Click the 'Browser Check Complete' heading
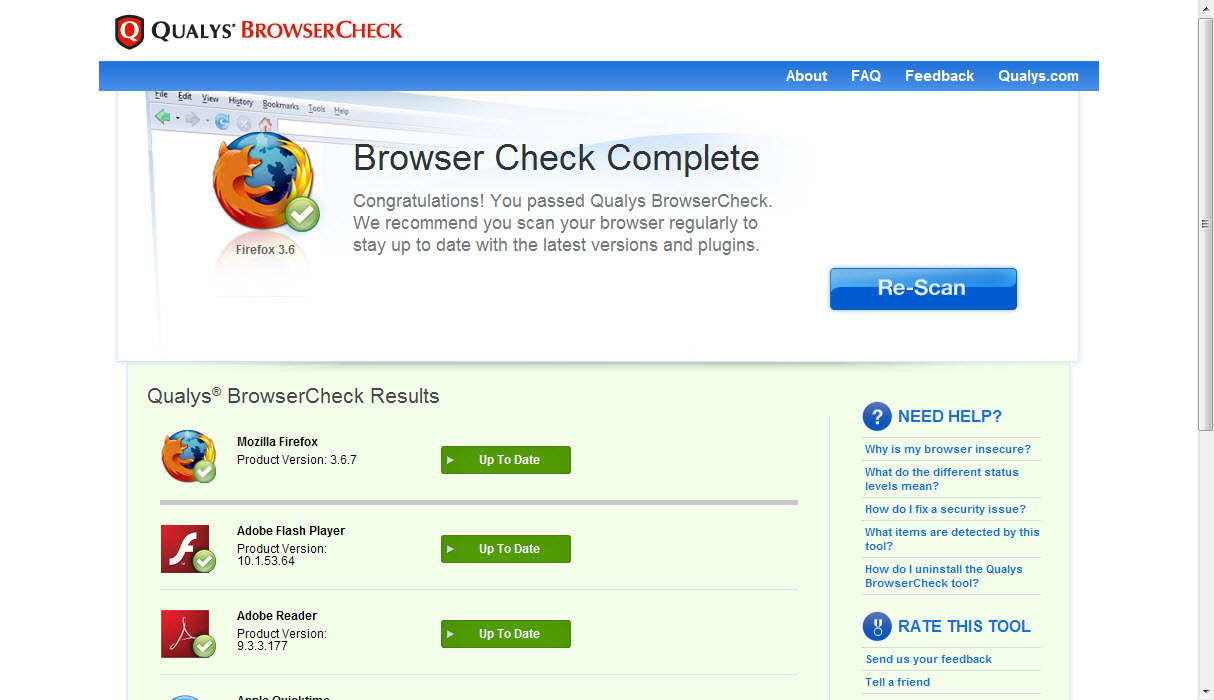 (556, 158)
